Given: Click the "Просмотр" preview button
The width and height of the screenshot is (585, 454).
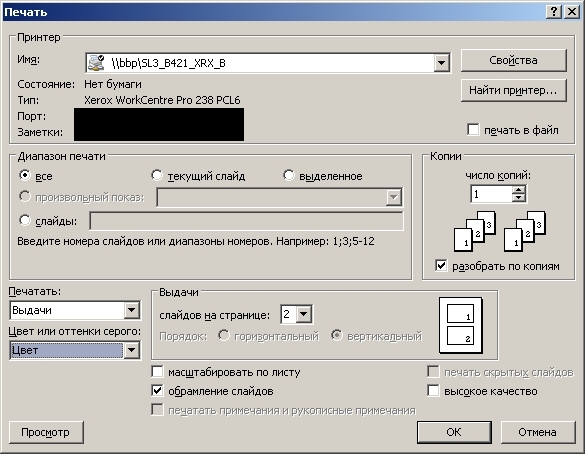Looking at the screenshot, I should tap(46, 432).
